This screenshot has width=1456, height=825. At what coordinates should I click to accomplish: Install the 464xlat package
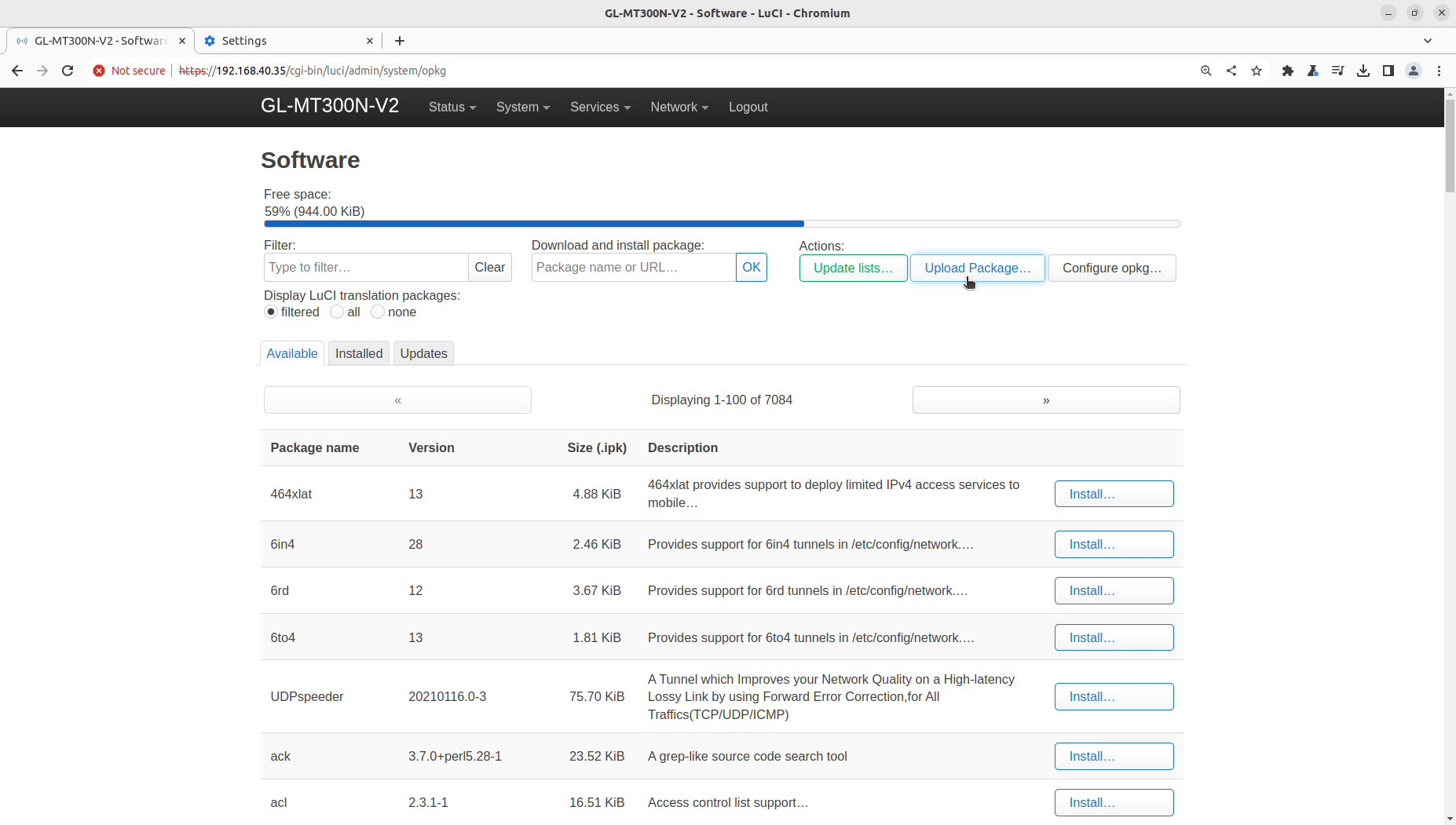click(x=1114, y=494)
